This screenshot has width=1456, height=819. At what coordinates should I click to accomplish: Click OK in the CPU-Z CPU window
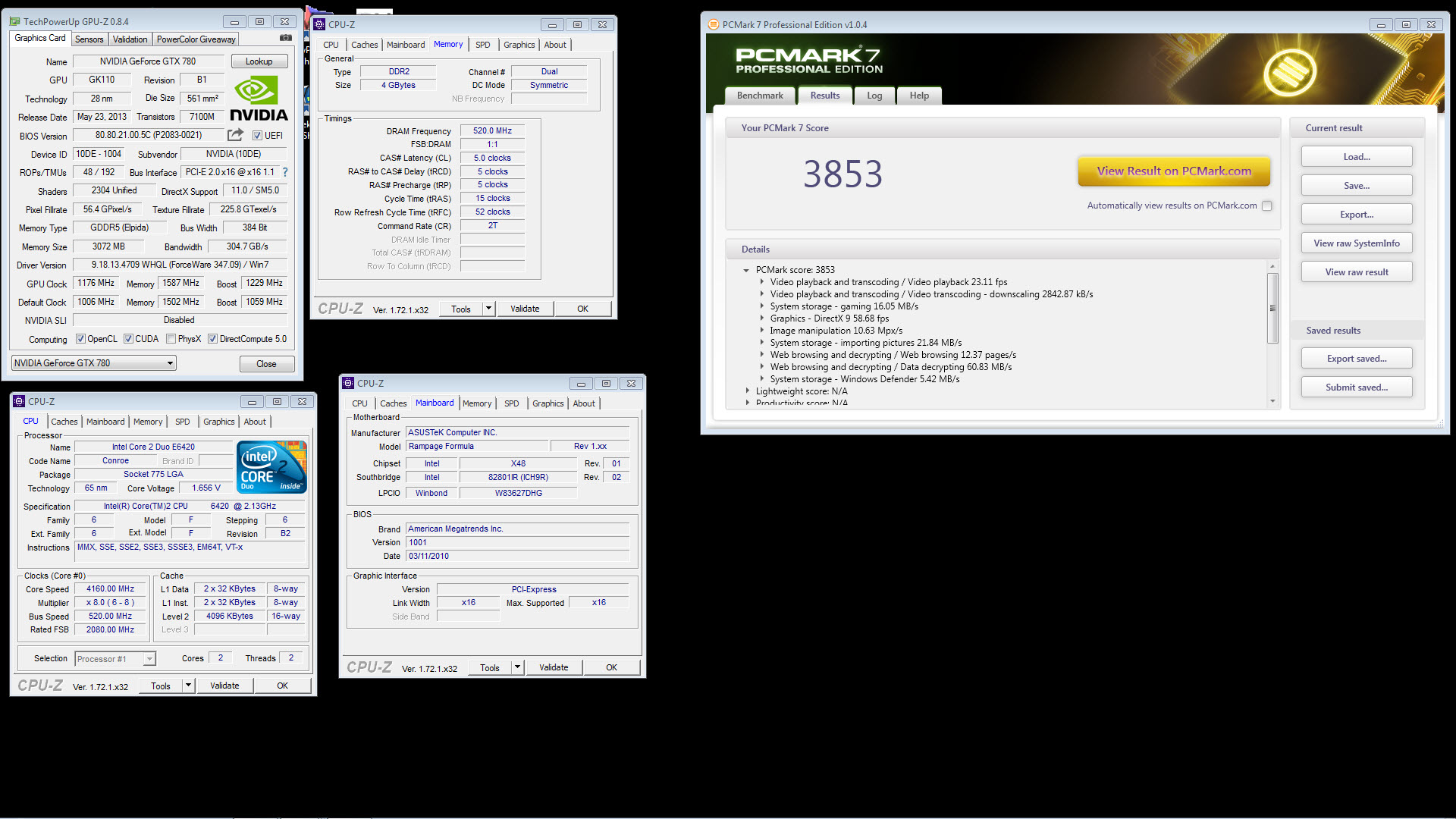282,686
